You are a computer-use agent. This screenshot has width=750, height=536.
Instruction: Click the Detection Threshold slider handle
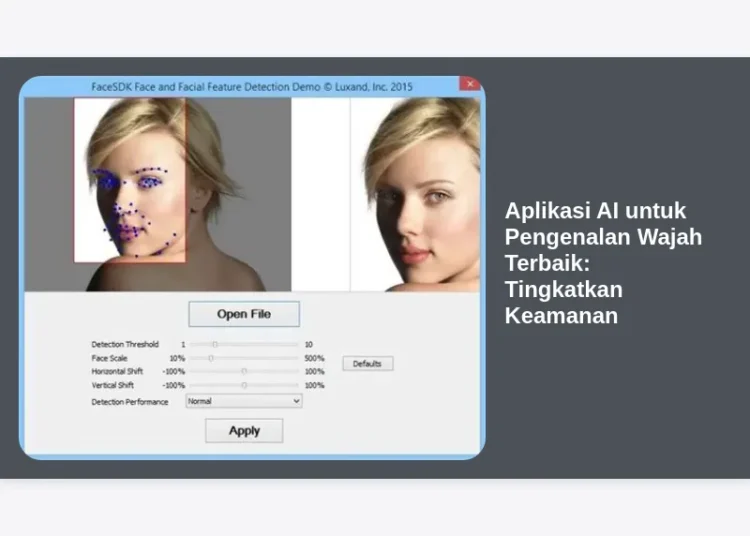[x=214, y=344]
